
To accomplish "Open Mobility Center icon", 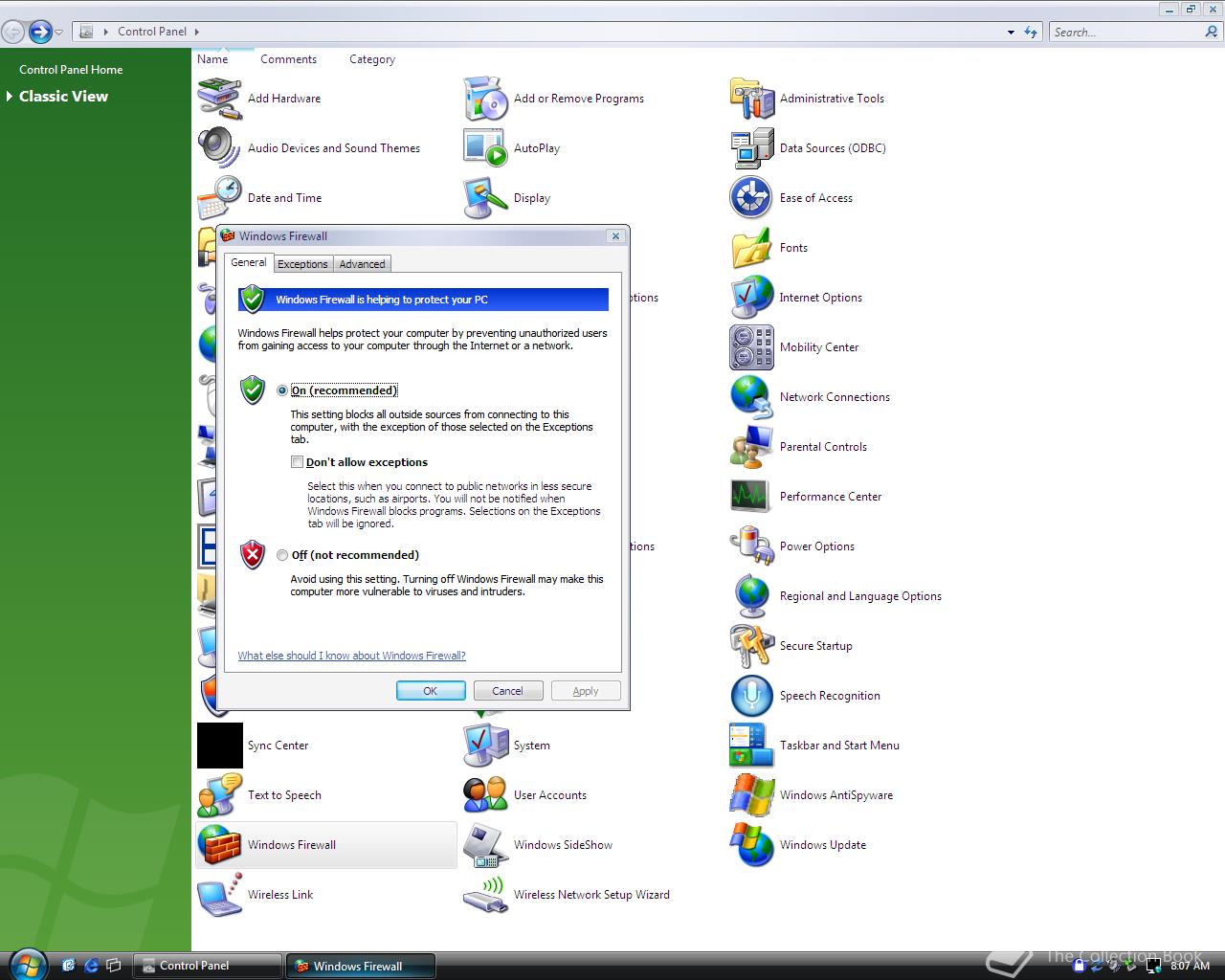I will pos(751,346).
